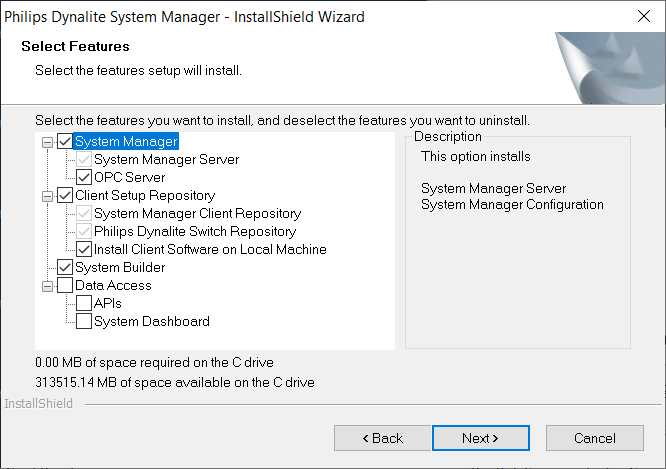
Task: Select the OPC Server tree item
Action: 130,178
